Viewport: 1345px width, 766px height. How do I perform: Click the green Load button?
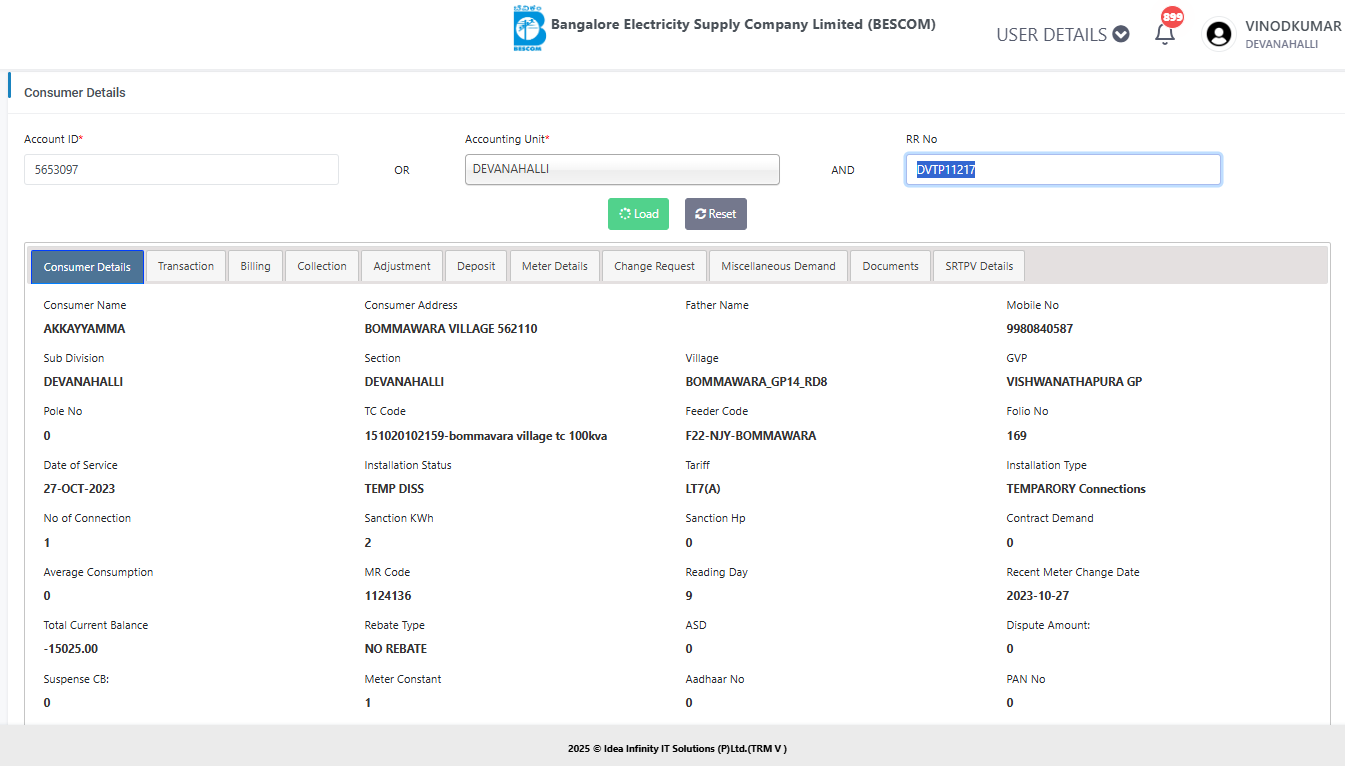638,214
